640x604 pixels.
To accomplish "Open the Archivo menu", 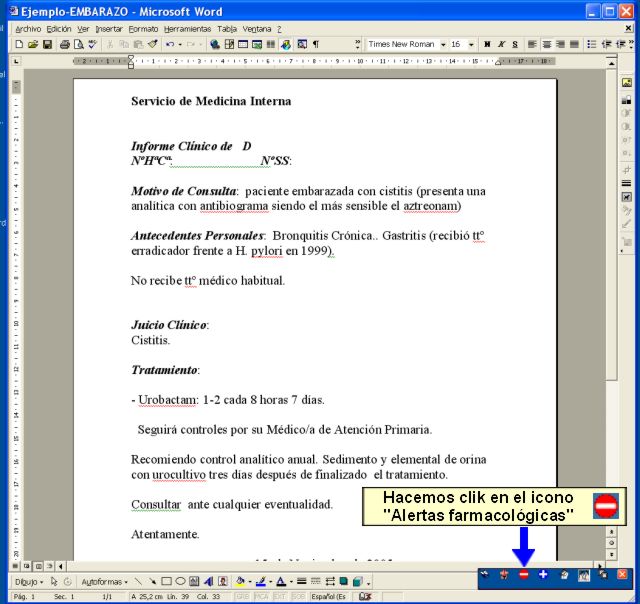I will (x=28, y=29).
